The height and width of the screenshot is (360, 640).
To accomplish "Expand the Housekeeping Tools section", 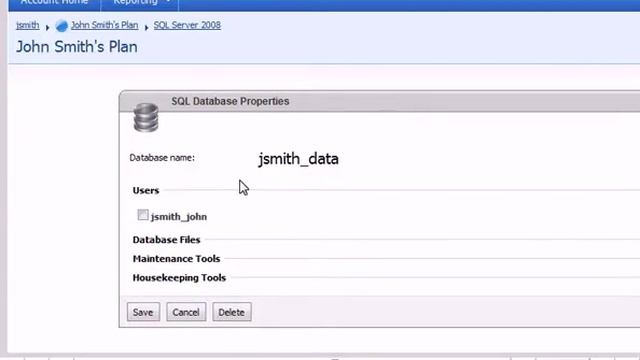I will click(179, 278).
